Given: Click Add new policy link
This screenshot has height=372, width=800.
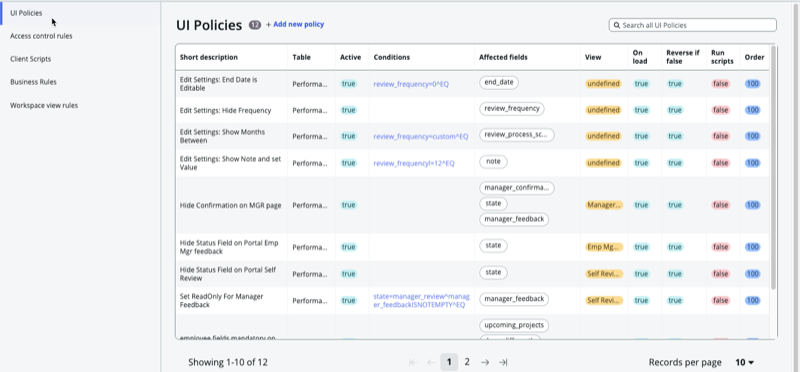Looking at the screenshot, I should (x=295, y=24).
